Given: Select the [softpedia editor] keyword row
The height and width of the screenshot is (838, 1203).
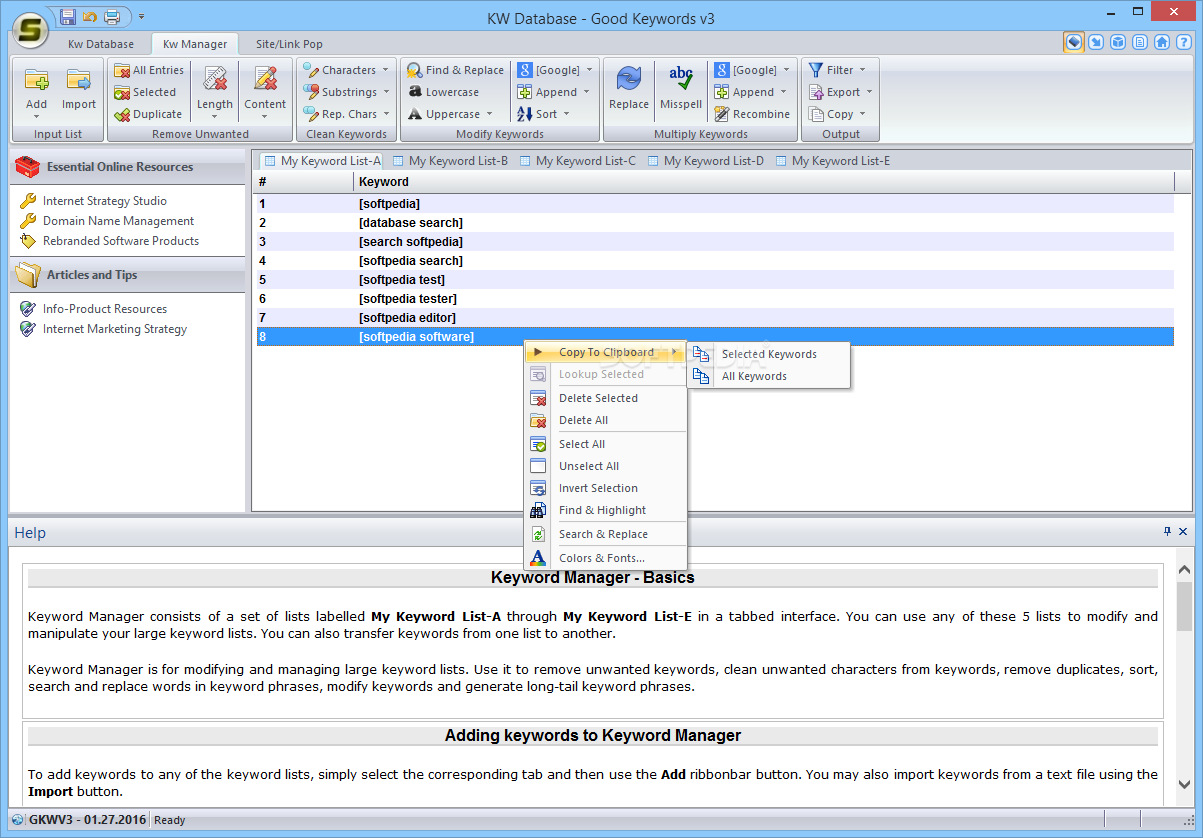Looking at the screenshot, I should point(715,317).
